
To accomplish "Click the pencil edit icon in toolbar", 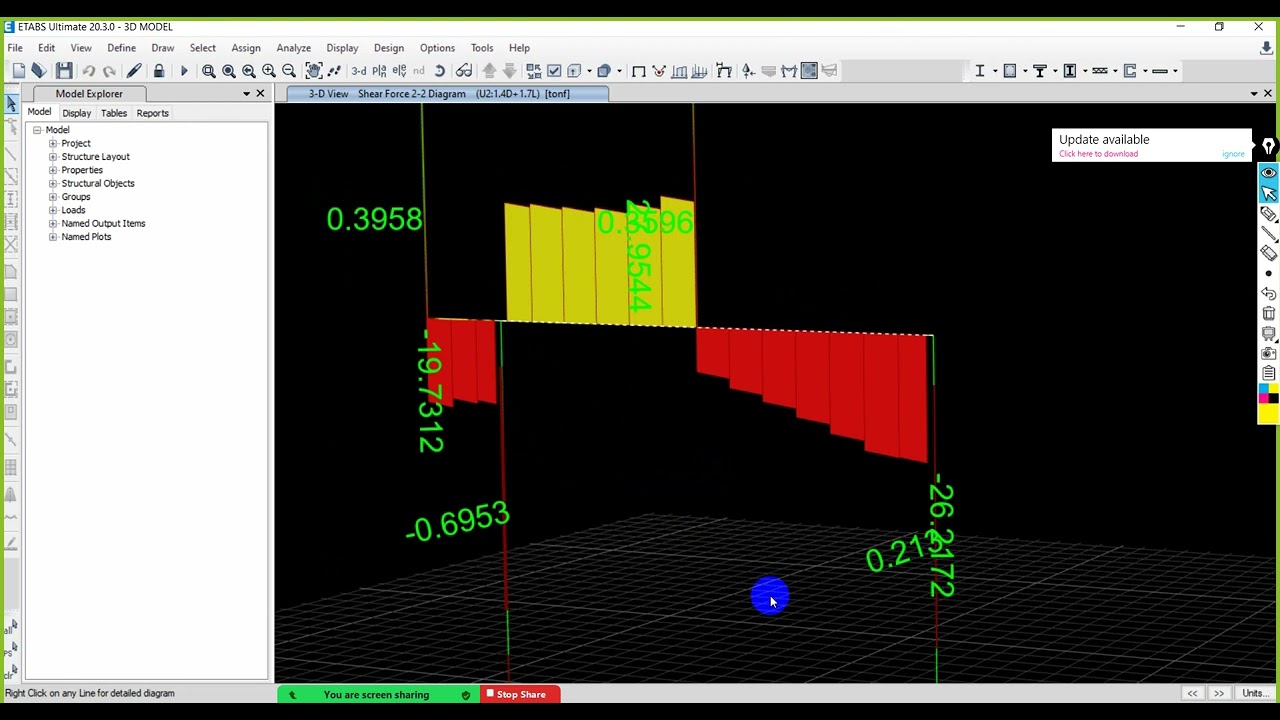I will pos(134,71).
